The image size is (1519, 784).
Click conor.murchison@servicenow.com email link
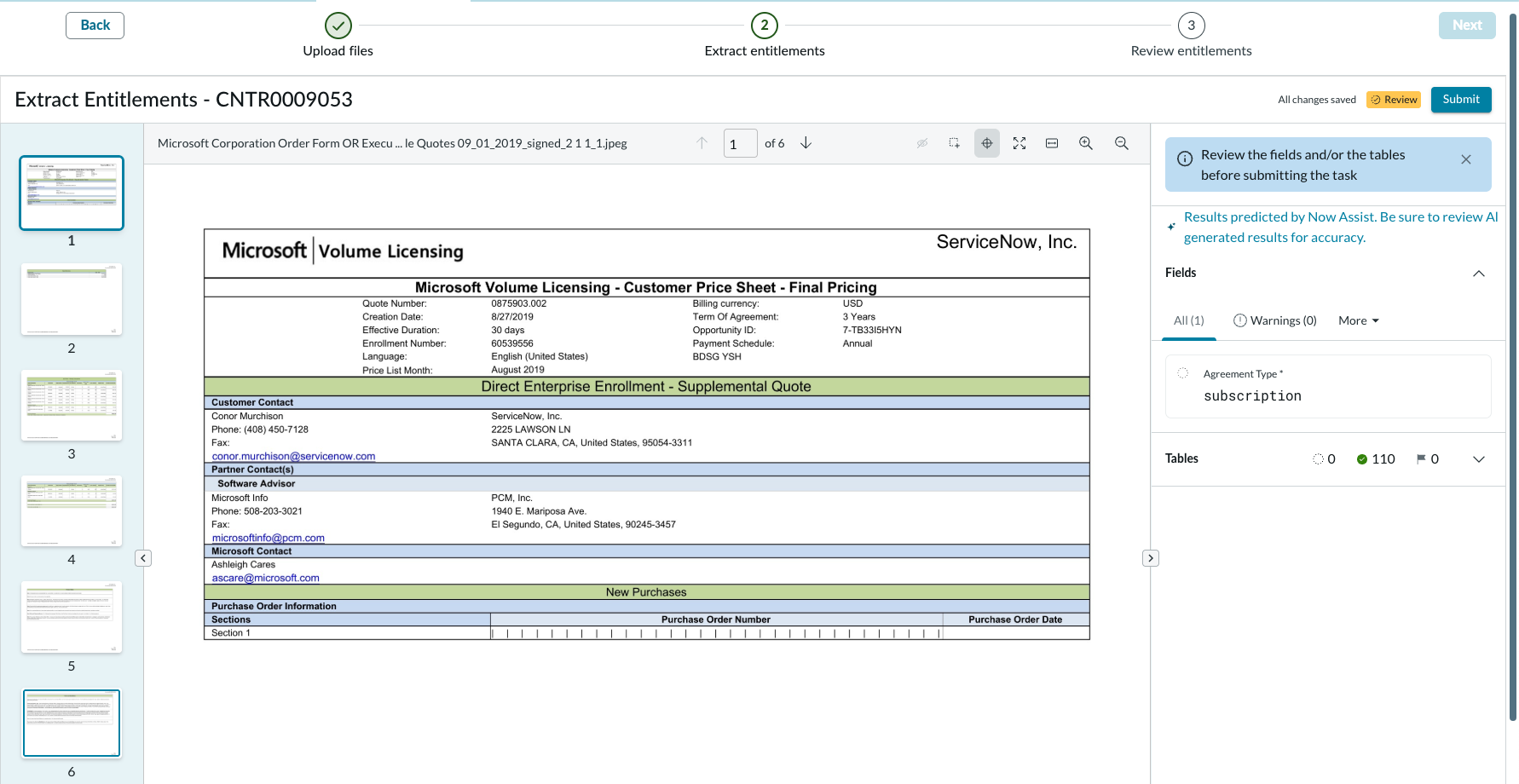[293, 457]
